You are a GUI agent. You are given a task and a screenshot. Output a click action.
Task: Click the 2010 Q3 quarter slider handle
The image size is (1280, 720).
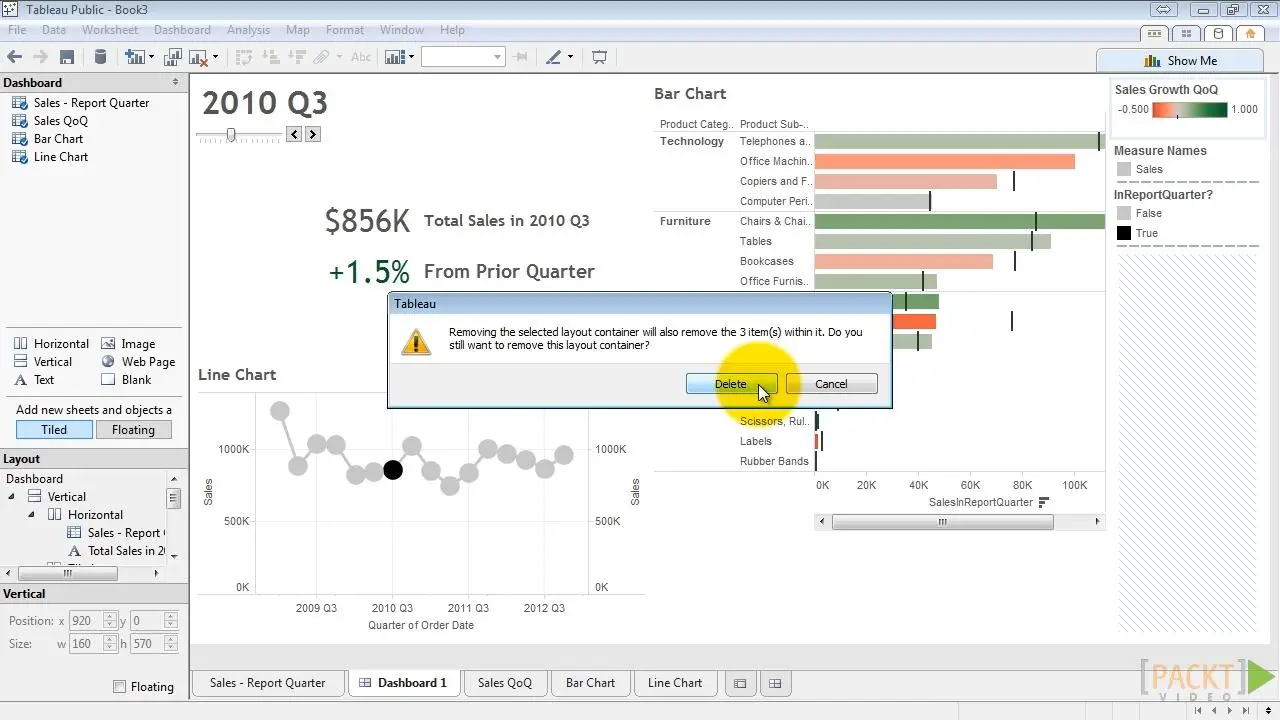(231, 134)
